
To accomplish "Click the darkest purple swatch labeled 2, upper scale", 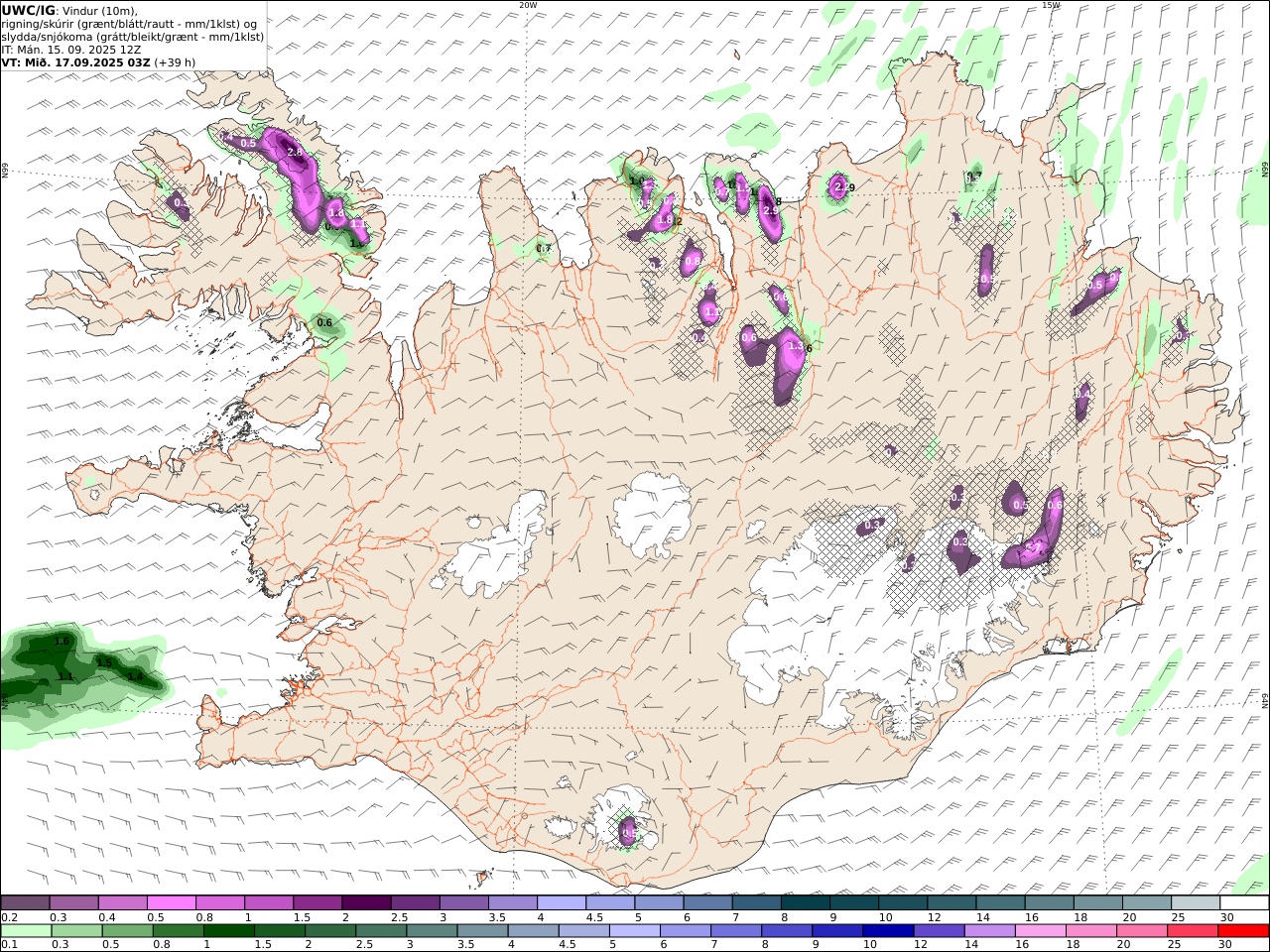I will (x=366, y=903).
